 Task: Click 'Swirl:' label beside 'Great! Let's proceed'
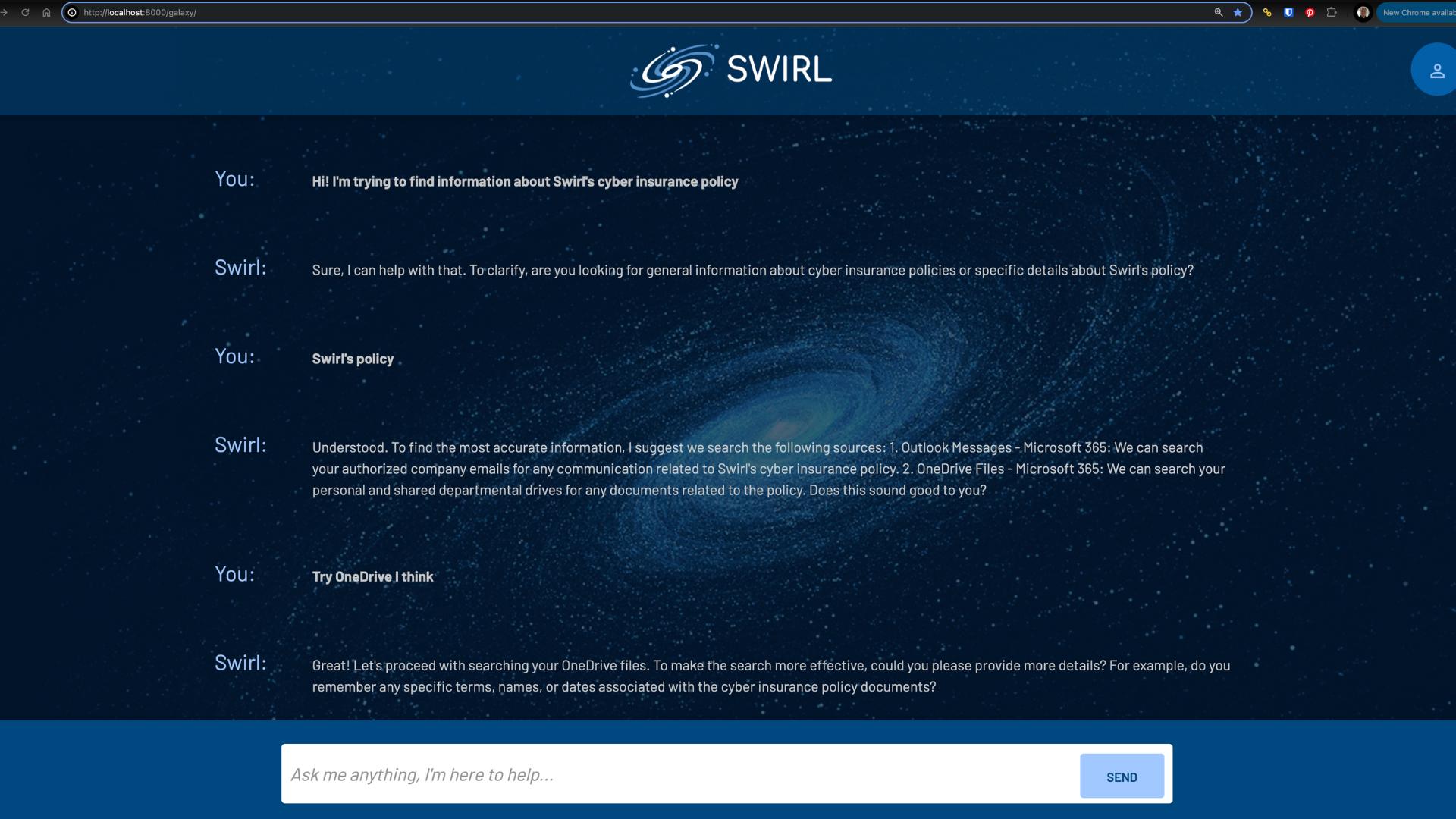point(240,663)
